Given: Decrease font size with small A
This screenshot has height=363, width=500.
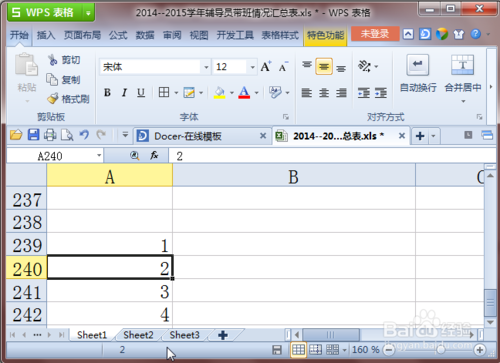Looking at the screenshot, I should click(283, 67).
